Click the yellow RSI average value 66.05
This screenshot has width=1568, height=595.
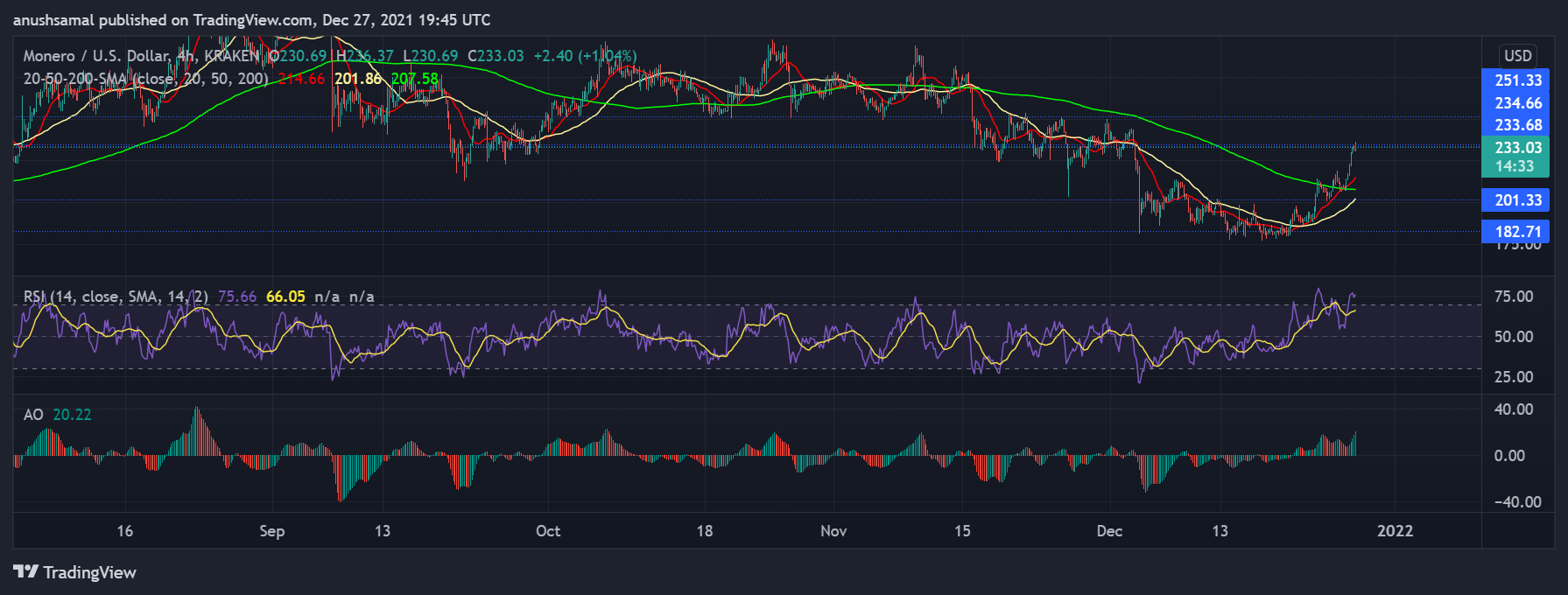tap(285, 297)
